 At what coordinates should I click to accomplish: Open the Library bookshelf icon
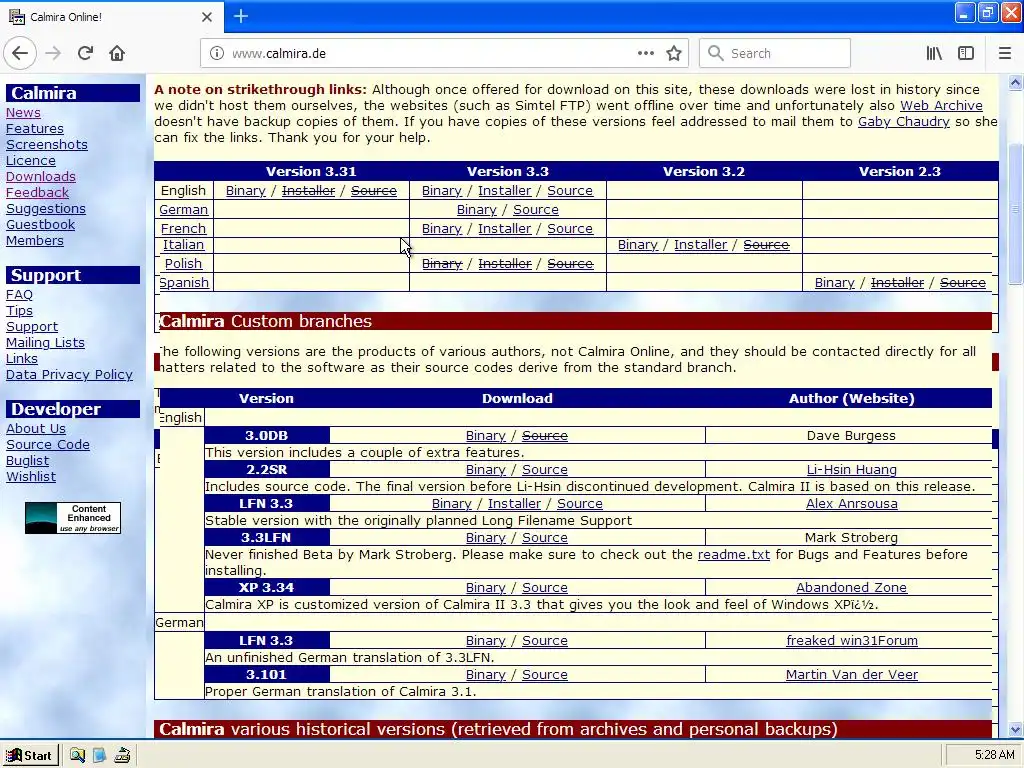[934, 53]
